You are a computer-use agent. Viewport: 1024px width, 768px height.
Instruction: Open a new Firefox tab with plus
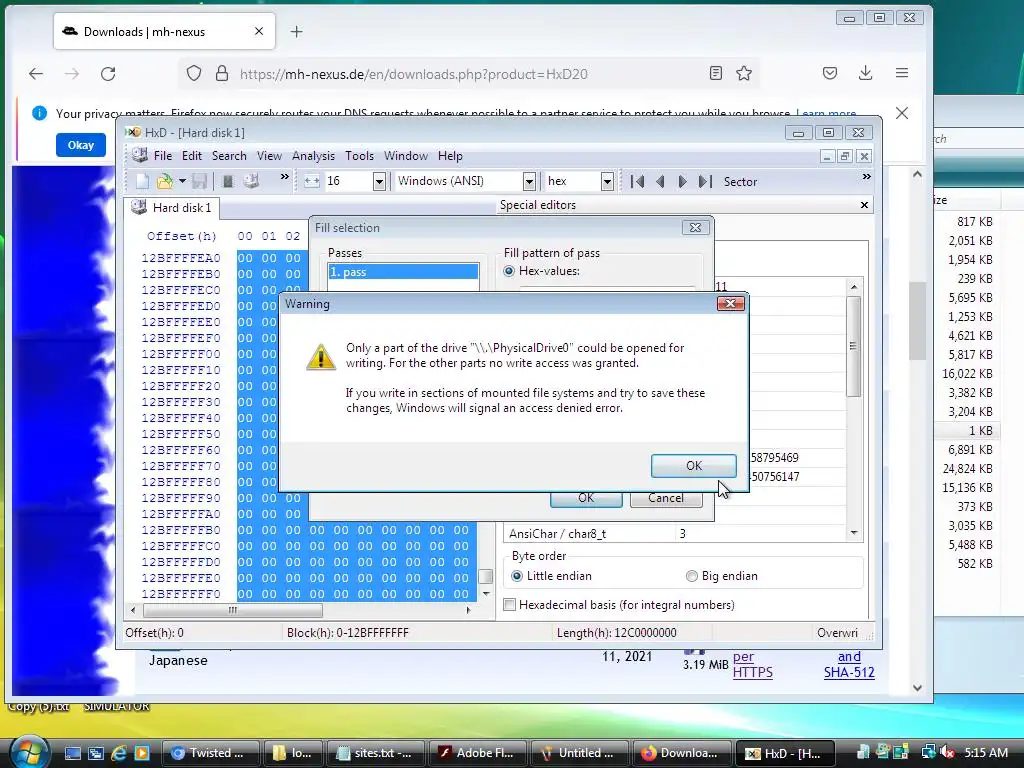click(296, 31)
